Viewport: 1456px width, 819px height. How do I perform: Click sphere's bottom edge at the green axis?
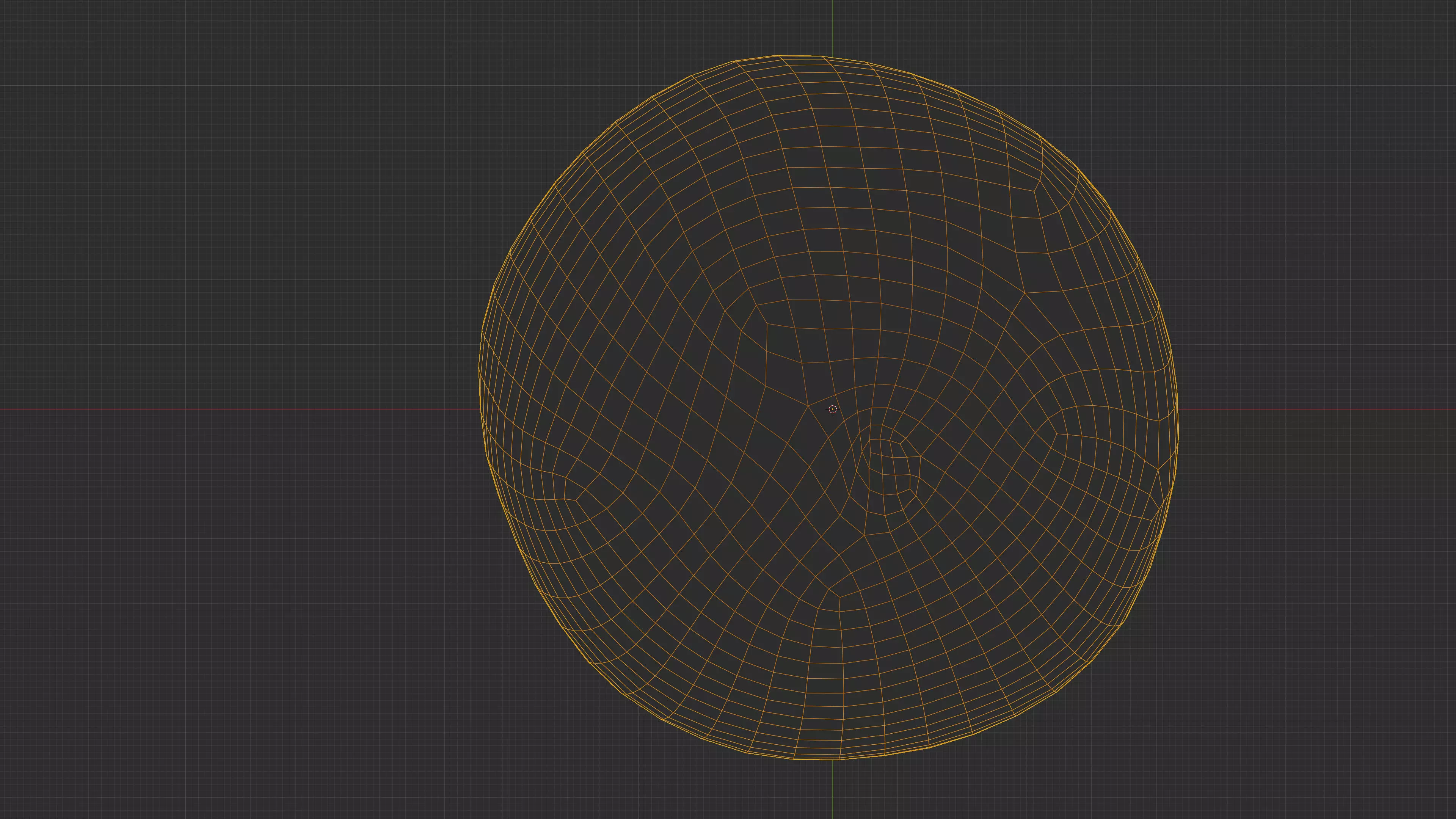[x=833, y=759]
